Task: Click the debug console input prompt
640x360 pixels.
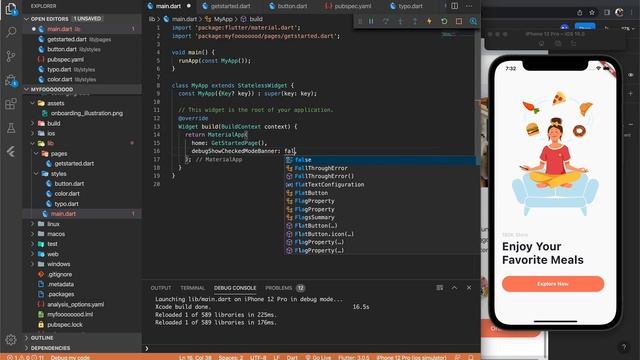Action: point(311,348)
